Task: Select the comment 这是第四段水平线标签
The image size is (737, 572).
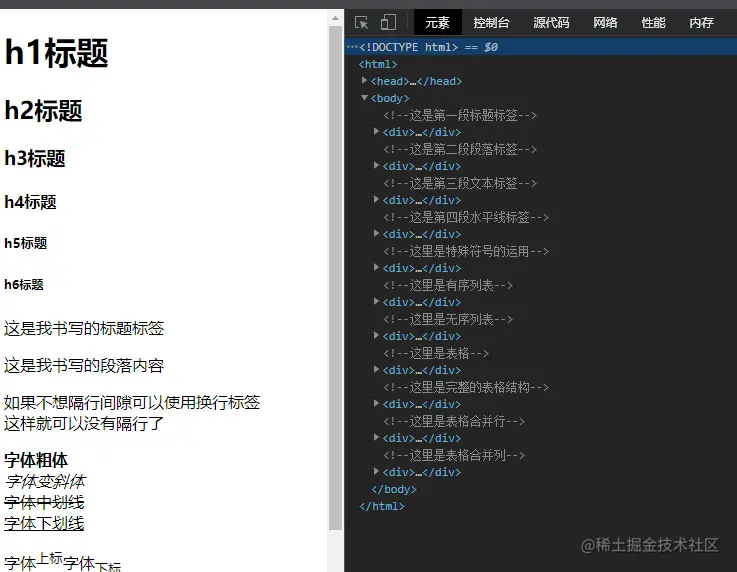Action: tap(466, 217)
